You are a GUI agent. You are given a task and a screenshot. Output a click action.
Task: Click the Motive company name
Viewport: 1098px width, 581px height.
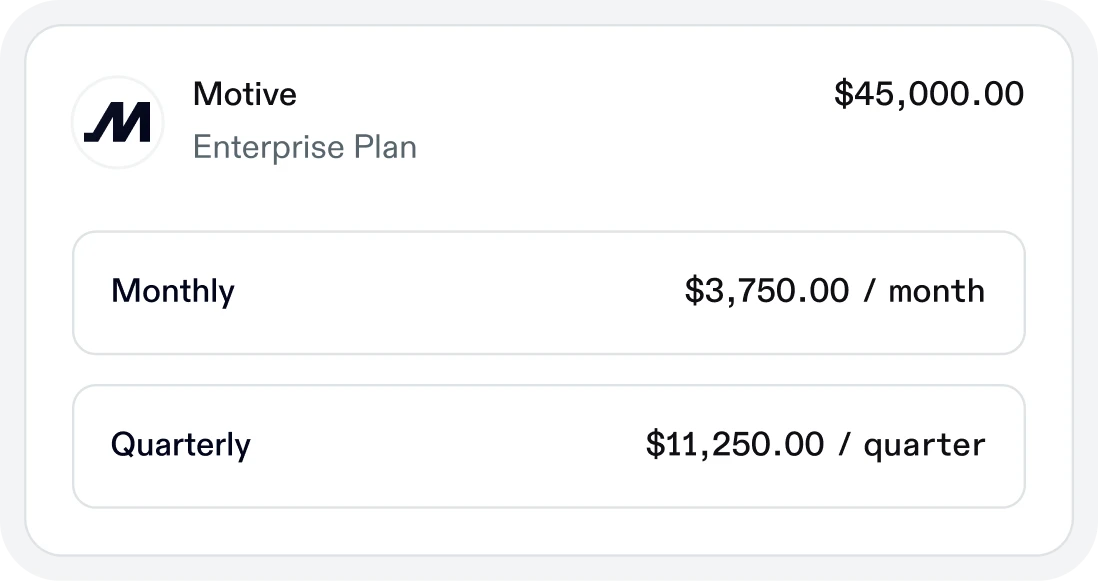[x=245, y=94]
